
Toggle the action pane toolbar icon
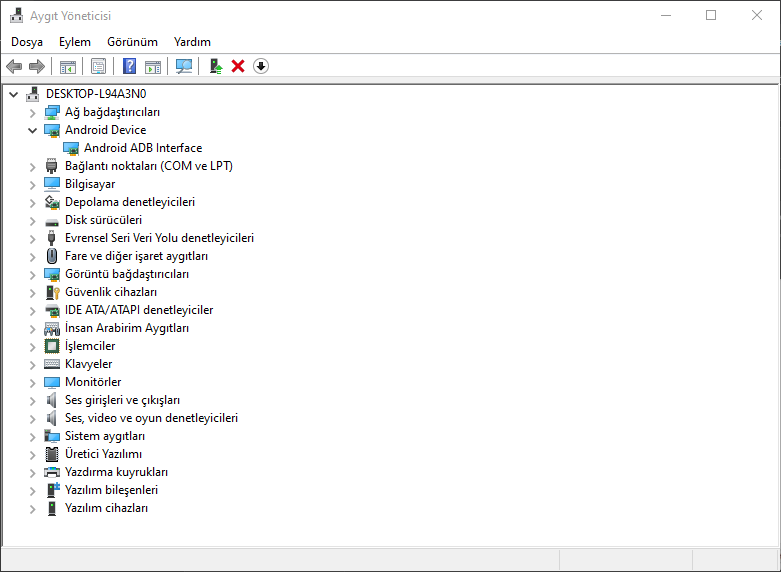tap(153, 66)
